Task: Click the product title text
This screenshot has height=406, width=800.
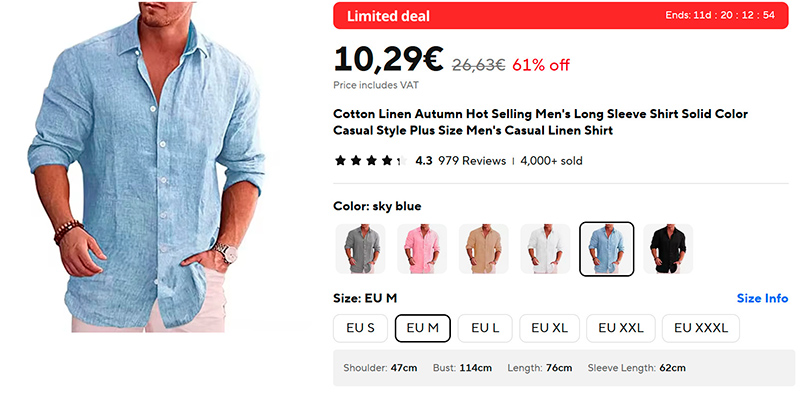Action: [x=540, y=122]
